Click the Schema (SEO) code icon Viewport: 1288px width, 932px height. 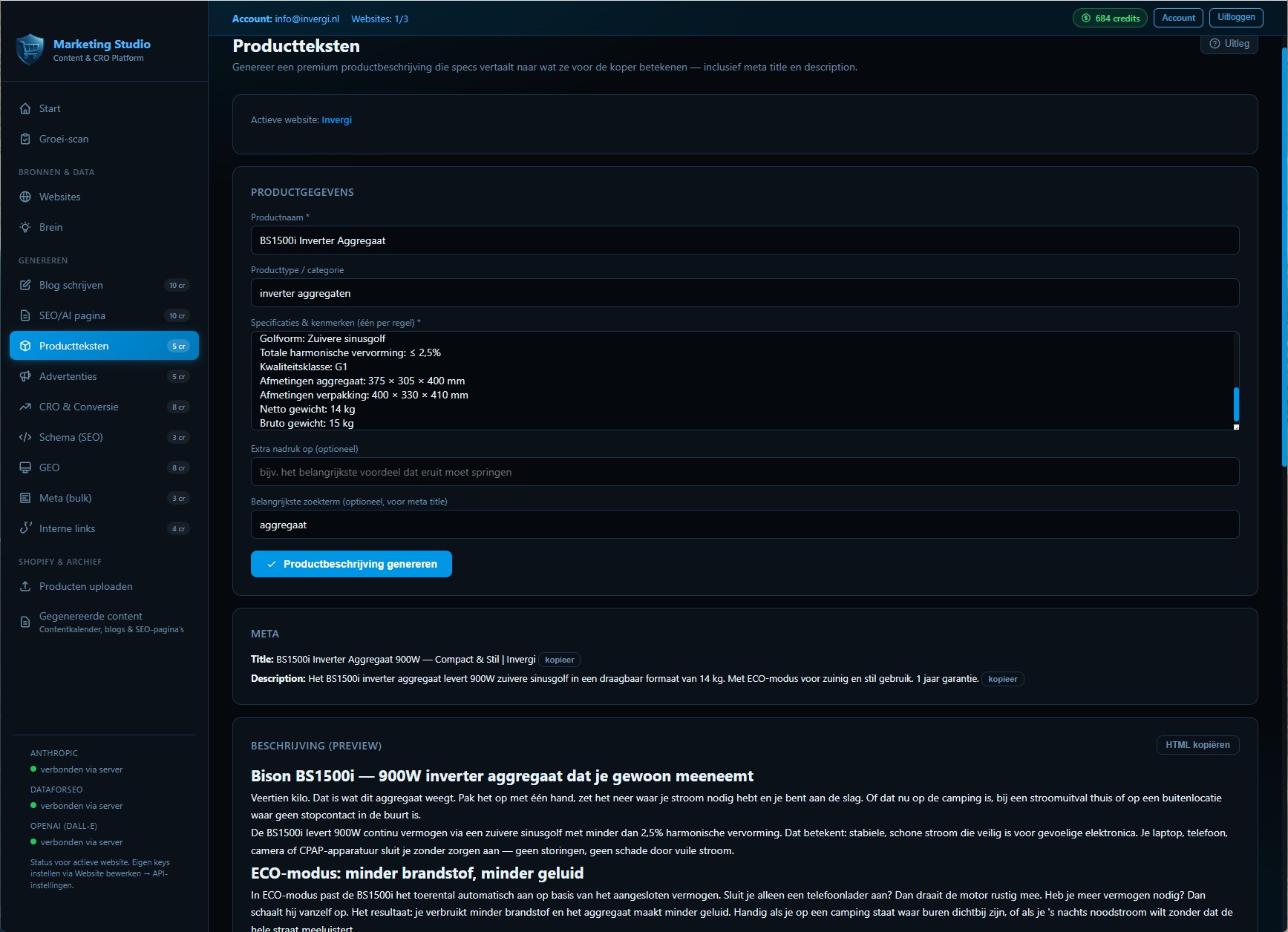pyautogui.click(x=25, y=437)
